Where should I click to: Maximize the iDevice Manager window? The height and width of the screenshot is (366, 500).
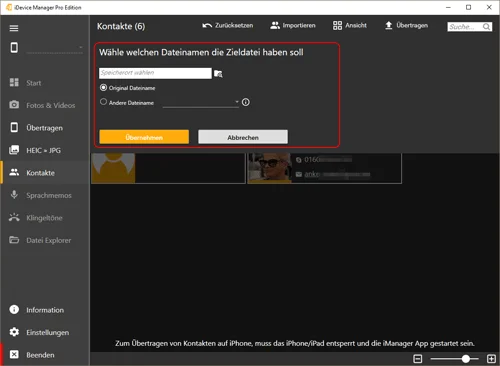pyautogui.click(x=468, y=7)
